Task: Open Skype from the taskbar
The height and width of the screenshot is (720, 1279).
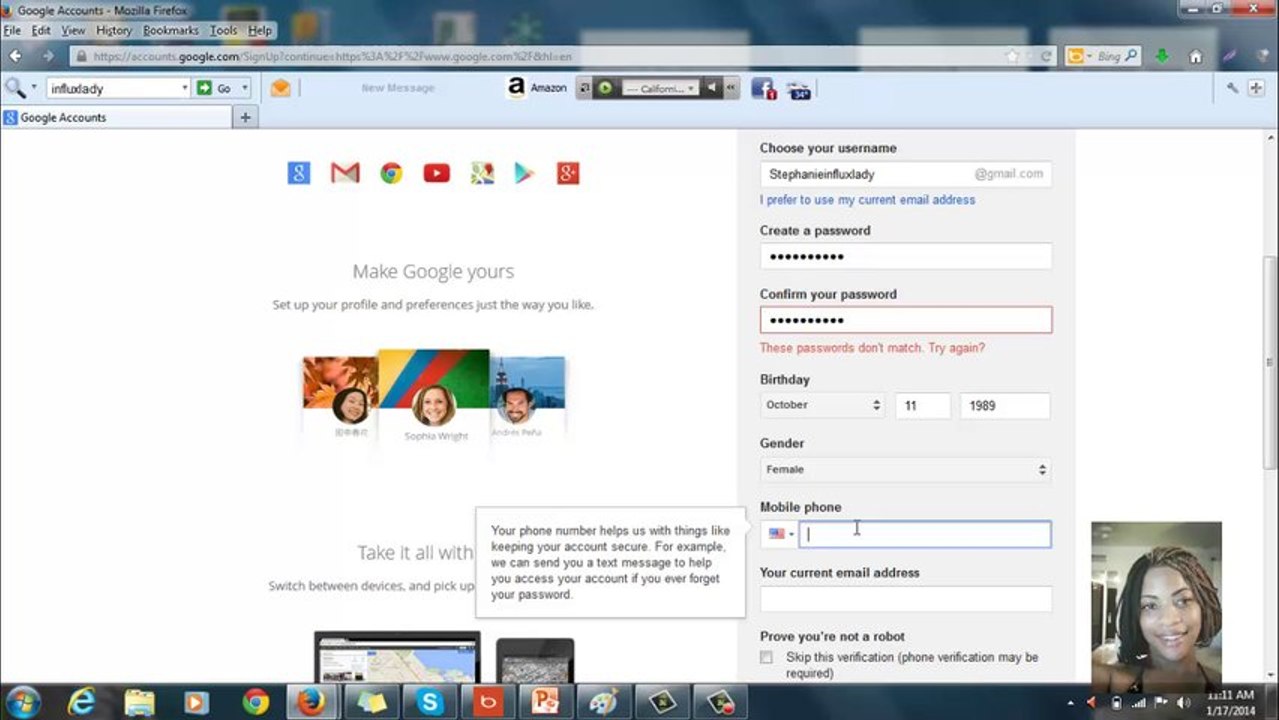Action: click(429, 702)
